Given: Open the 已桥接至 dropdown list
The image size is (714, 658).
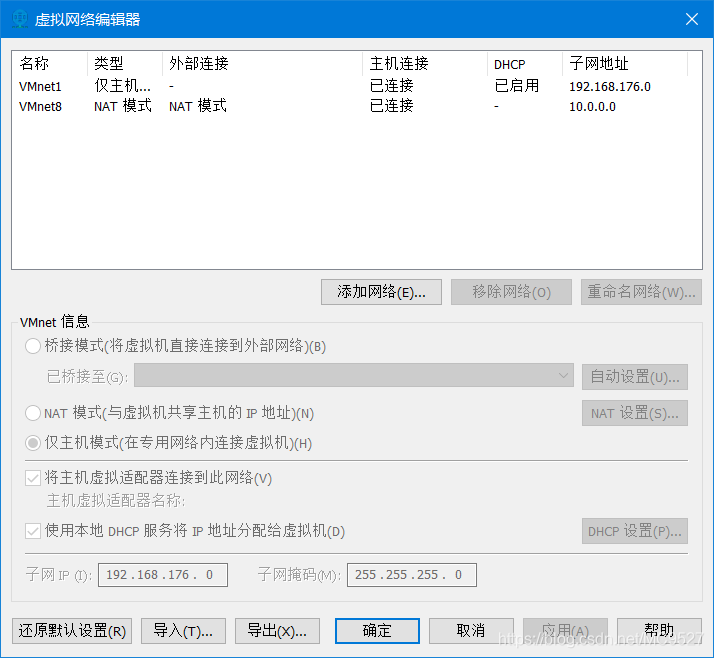Looking at the screenshot, I should click(354, 376).
